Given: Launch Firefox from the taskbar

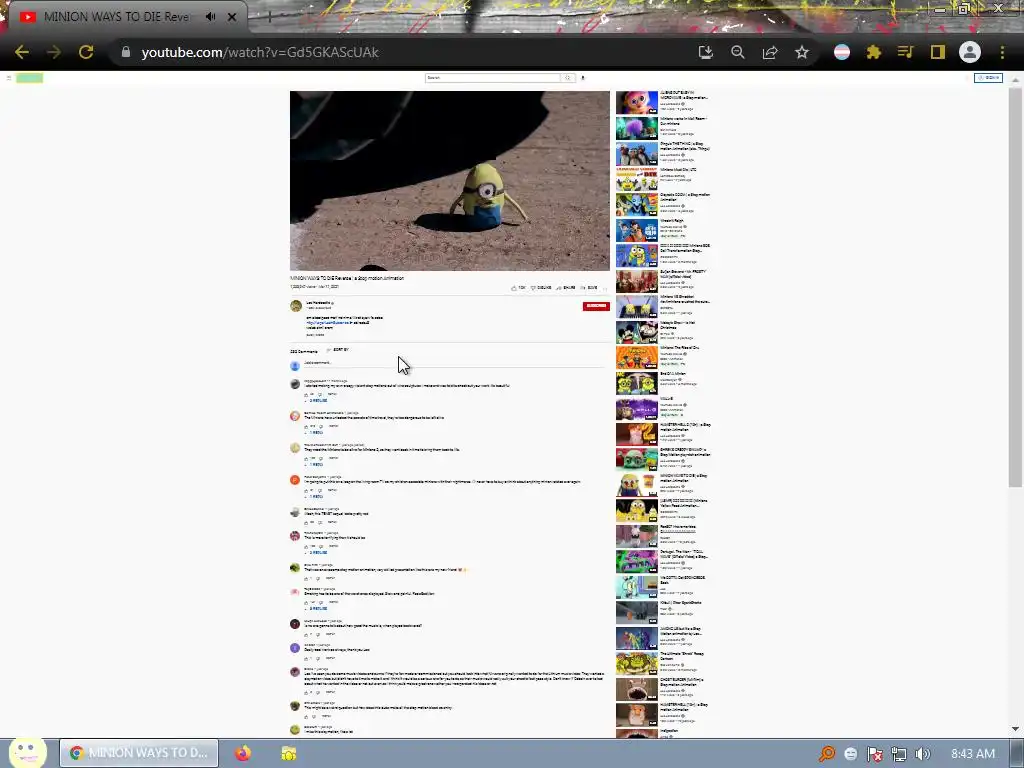Looking at the screenshot, I should (243, 753).
